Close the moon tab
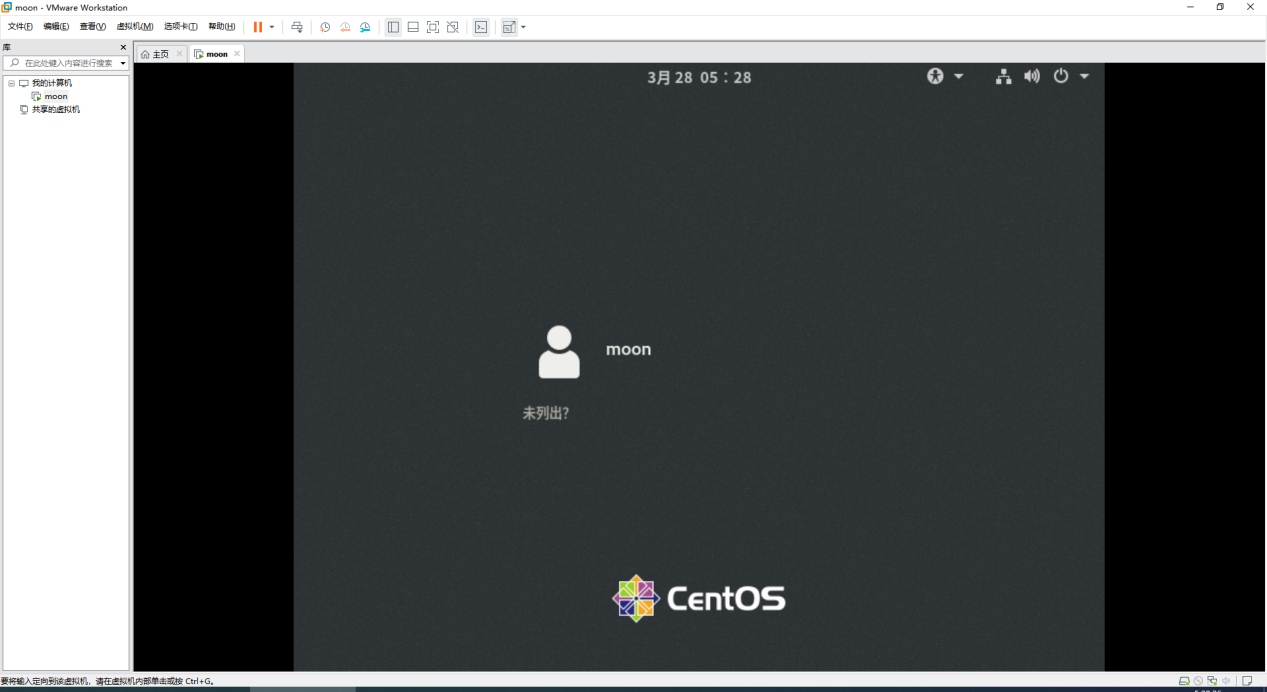 tap(237, 54)
